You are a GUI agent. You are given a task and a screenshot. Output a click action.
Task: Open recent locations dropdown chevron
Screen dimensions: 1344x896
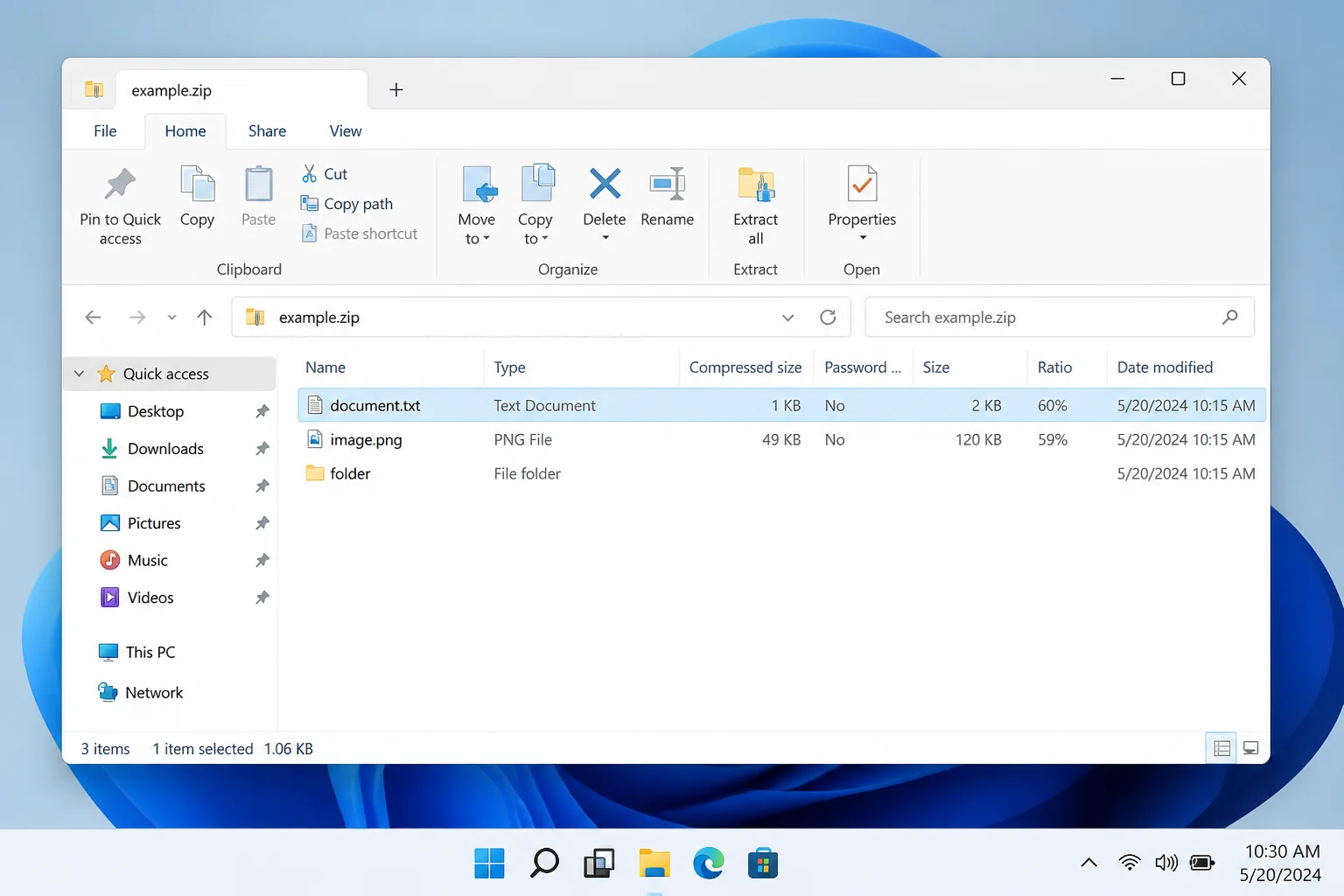coord(172,318)
